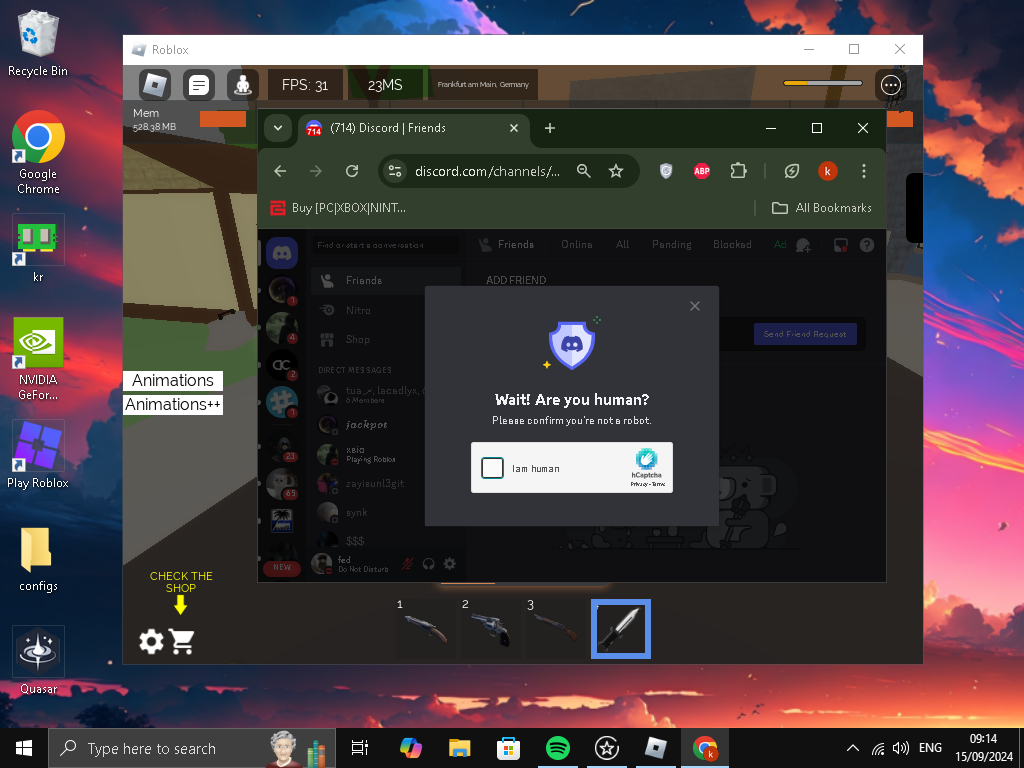Open the Buy [PC|XBOX|NINT... bookmark
This screenshot has width=1024, height=768.
[338, 208]
